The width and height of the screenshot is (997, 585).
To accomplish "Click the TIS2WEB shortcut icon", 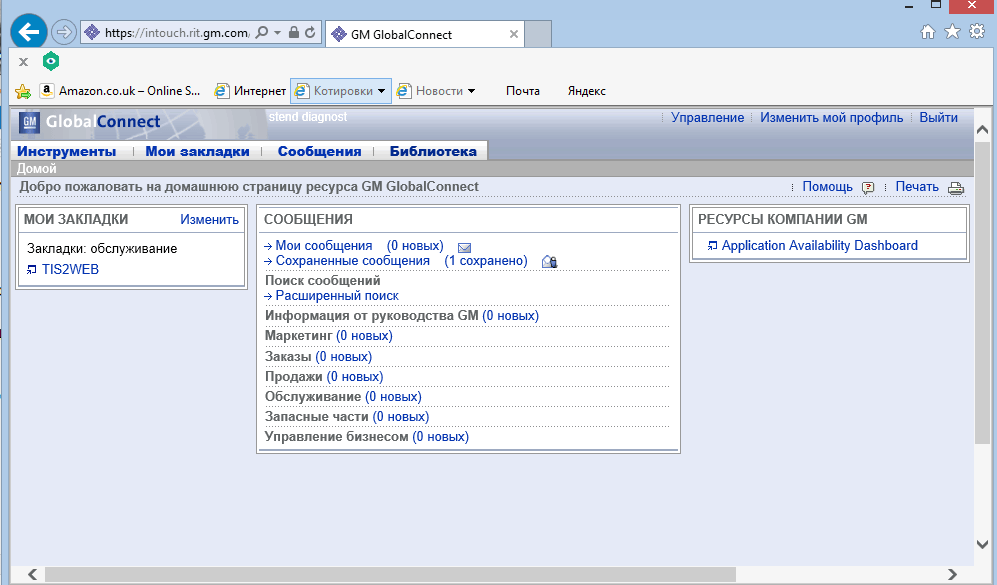I will coord(32,270).
